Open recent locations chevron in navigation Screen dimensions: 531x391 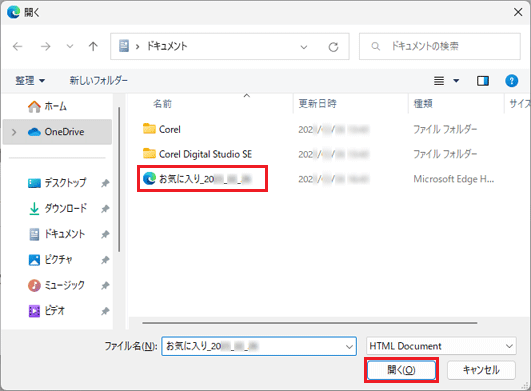pos(70,46)
